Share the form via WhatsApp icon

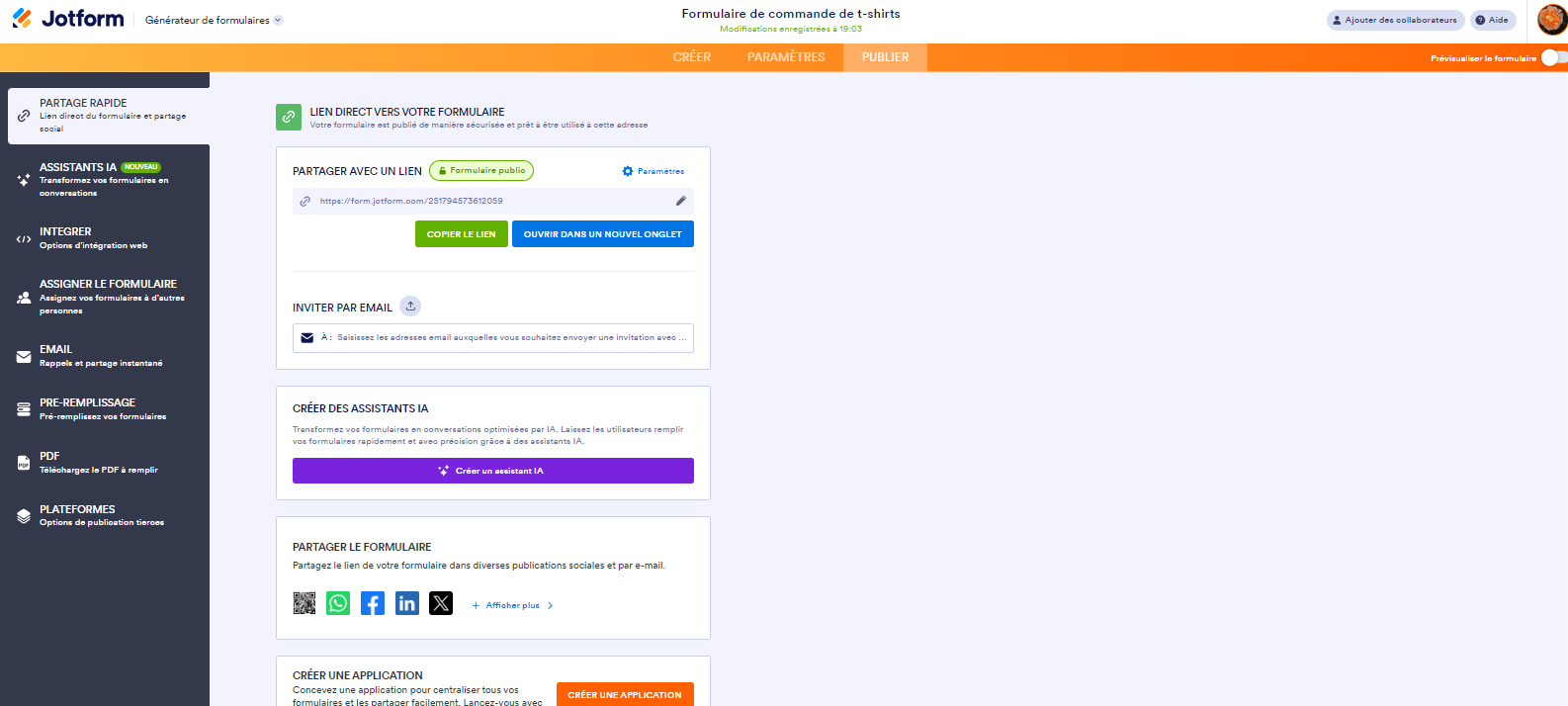pyautogui.click(x=338, y=603)
